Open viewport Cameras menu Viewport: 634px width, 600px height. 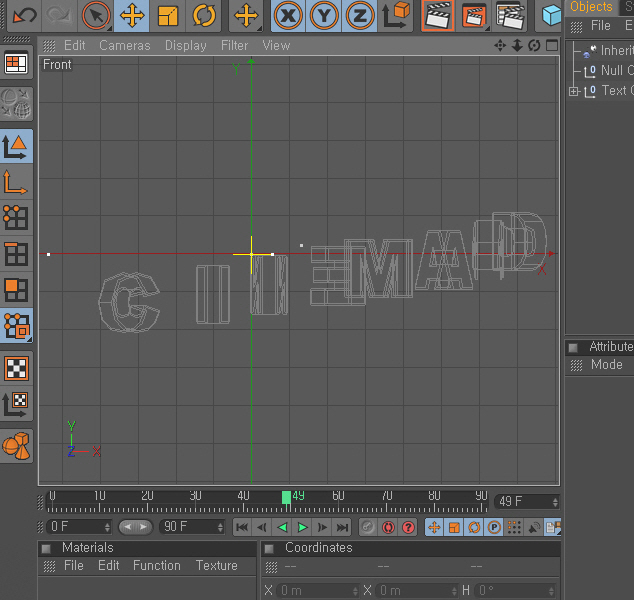pyautogui.click(x=125, y=45)
